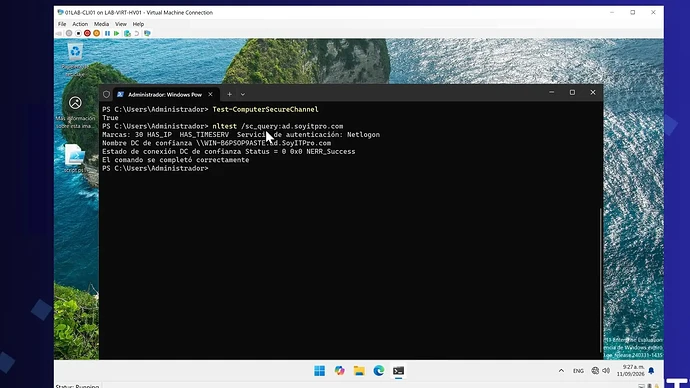690x388 pixels.
Task: Click the Test-ComputerSecureChannel command text
Action: click(x=265, y=109)
